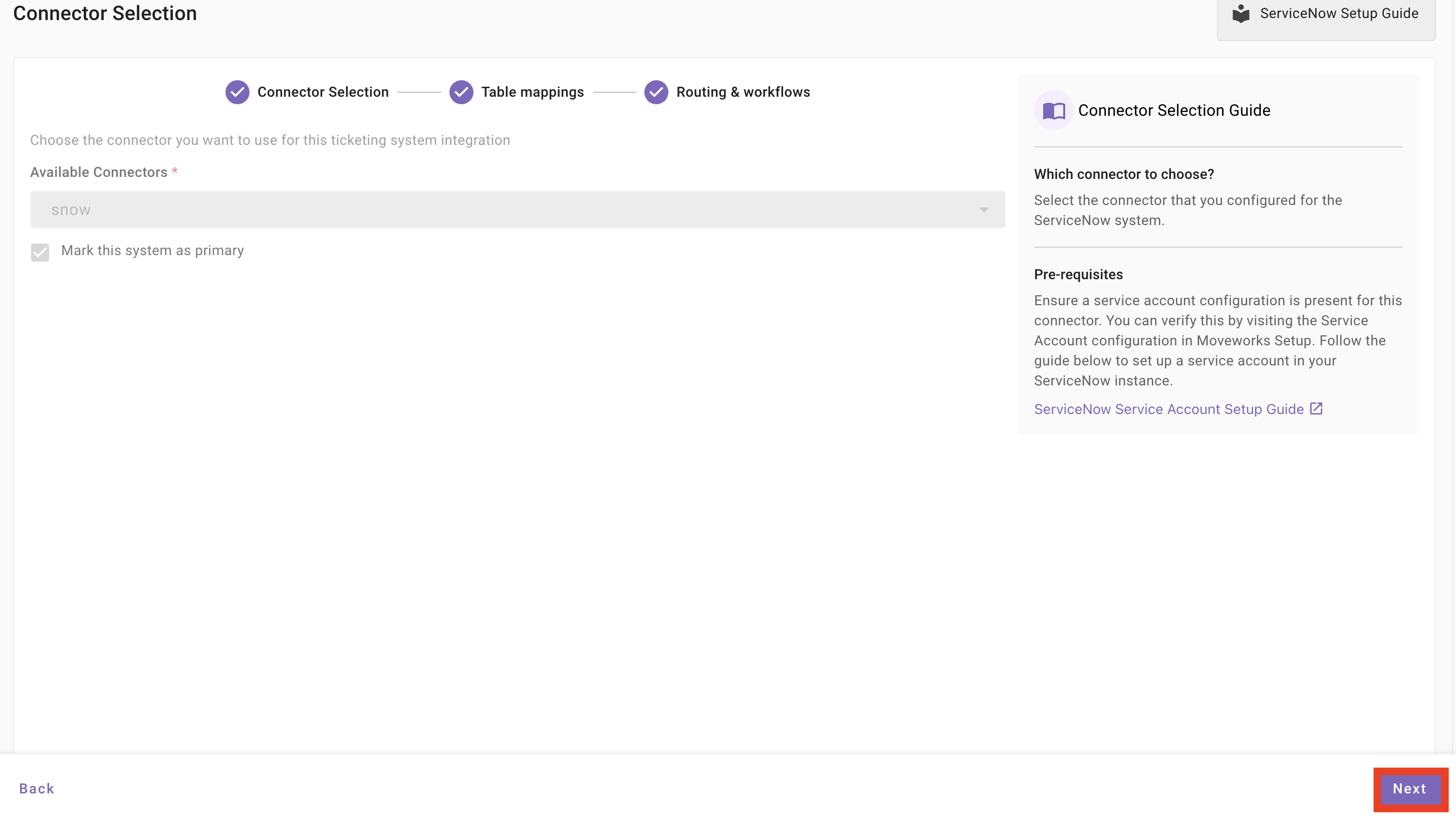
Task: Click the Which connector to choose heading
Action: click(1124, 174)
